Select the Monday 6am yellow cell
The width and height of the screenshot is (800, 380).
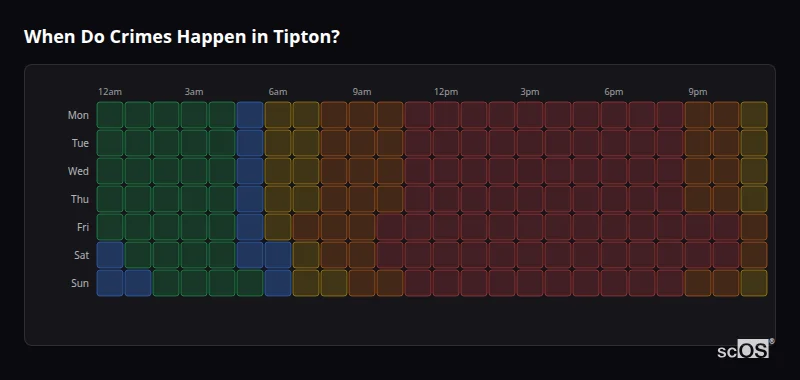click(x=278, y=115)
